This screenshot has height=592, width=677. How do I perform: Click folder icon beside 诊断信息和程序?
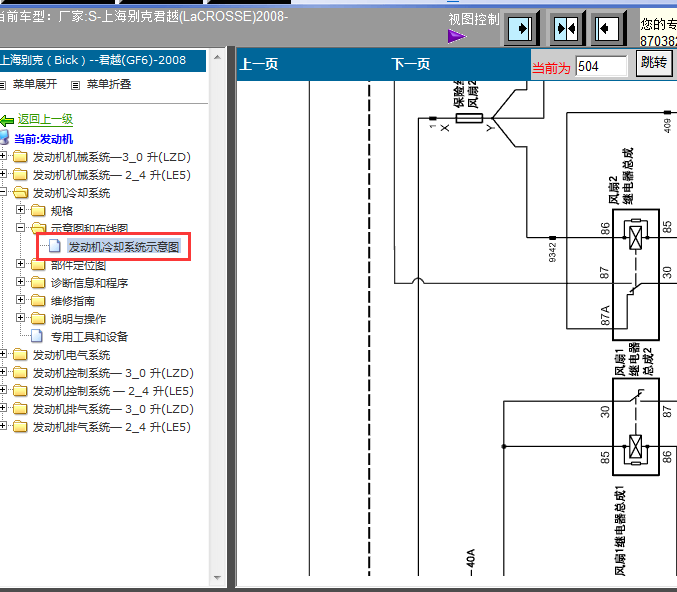click(38, 282)
